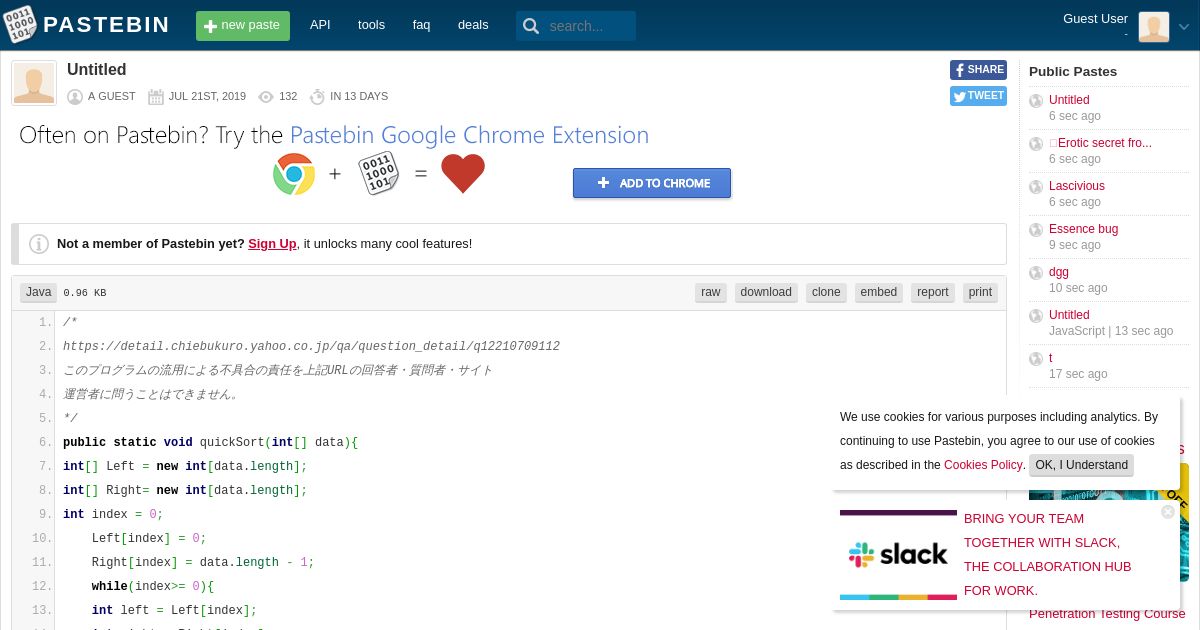The image size is (1200, 630).
Task: Click the expiry clock icon beside IN 13 DAYS
Action: [x=317, y=97]
